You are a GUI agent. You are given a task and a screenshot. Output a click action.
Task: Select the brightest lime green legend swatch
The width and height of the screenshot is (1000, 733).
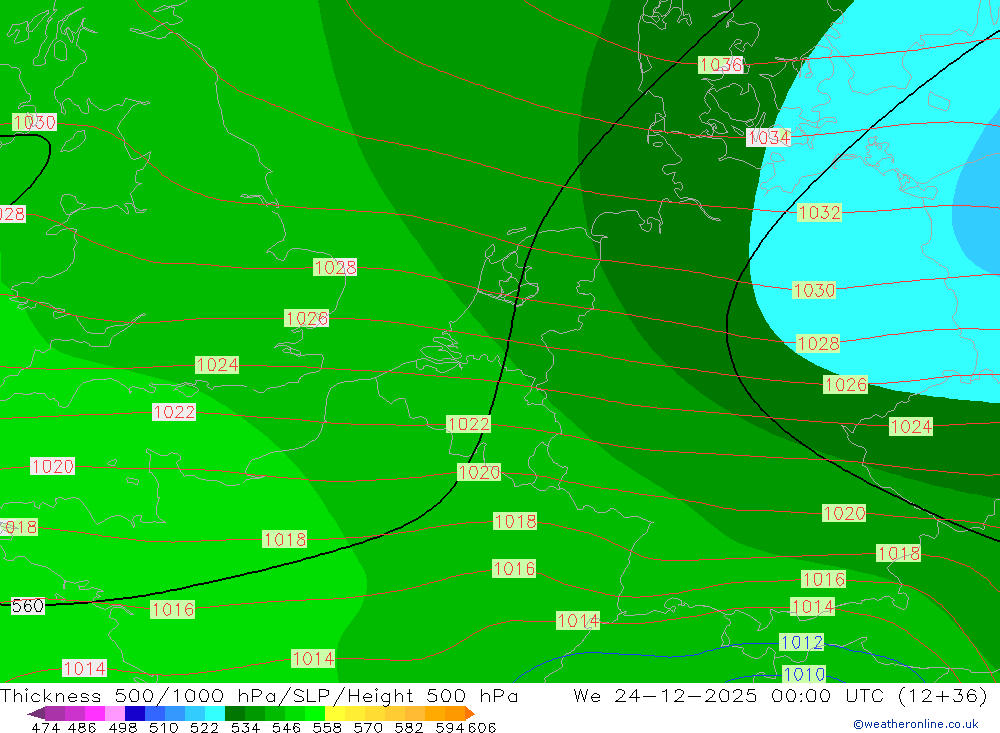(315, 713)
